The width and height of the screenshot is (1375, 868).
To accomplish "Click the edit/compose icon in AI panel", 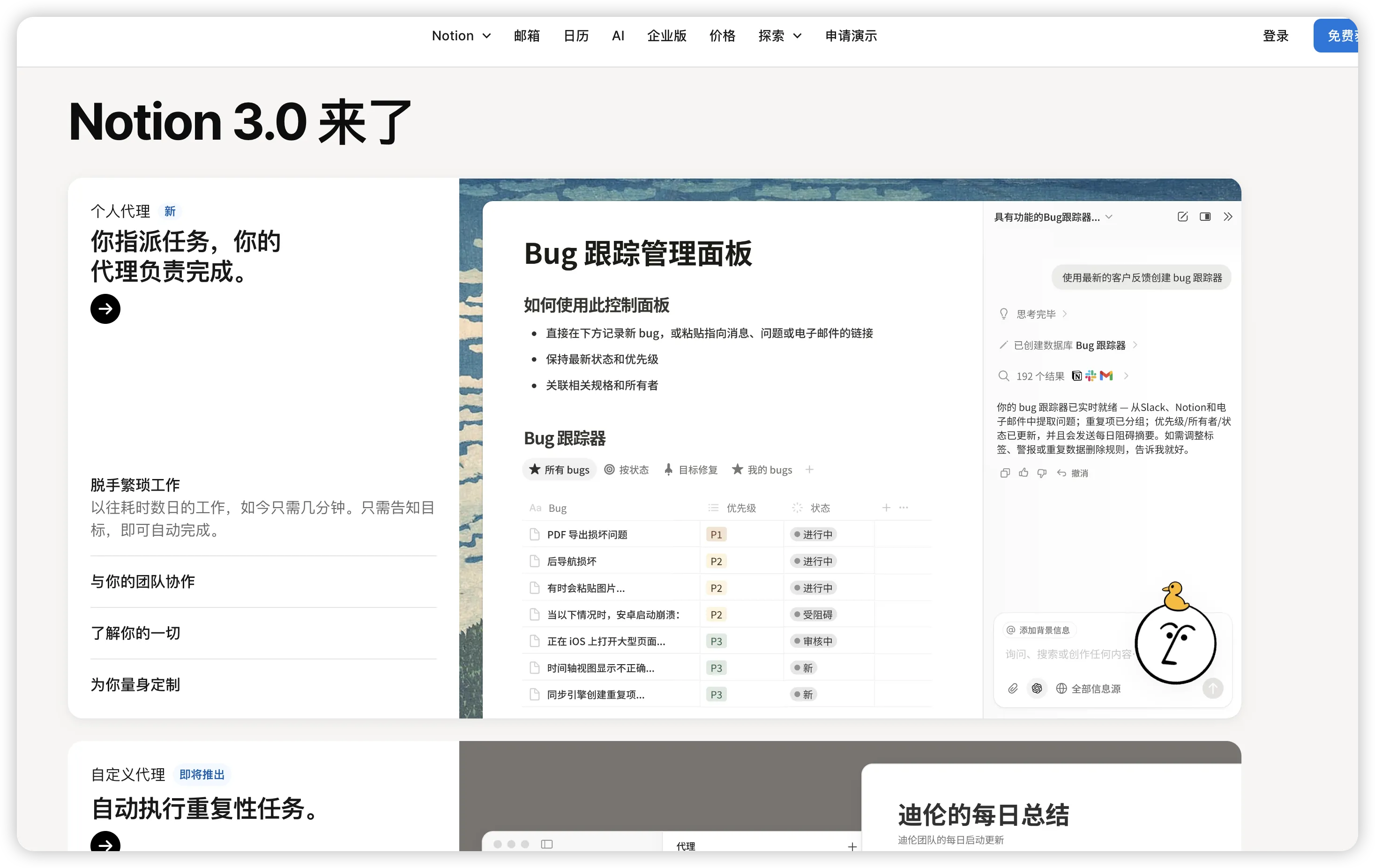I will (1182, 217).
